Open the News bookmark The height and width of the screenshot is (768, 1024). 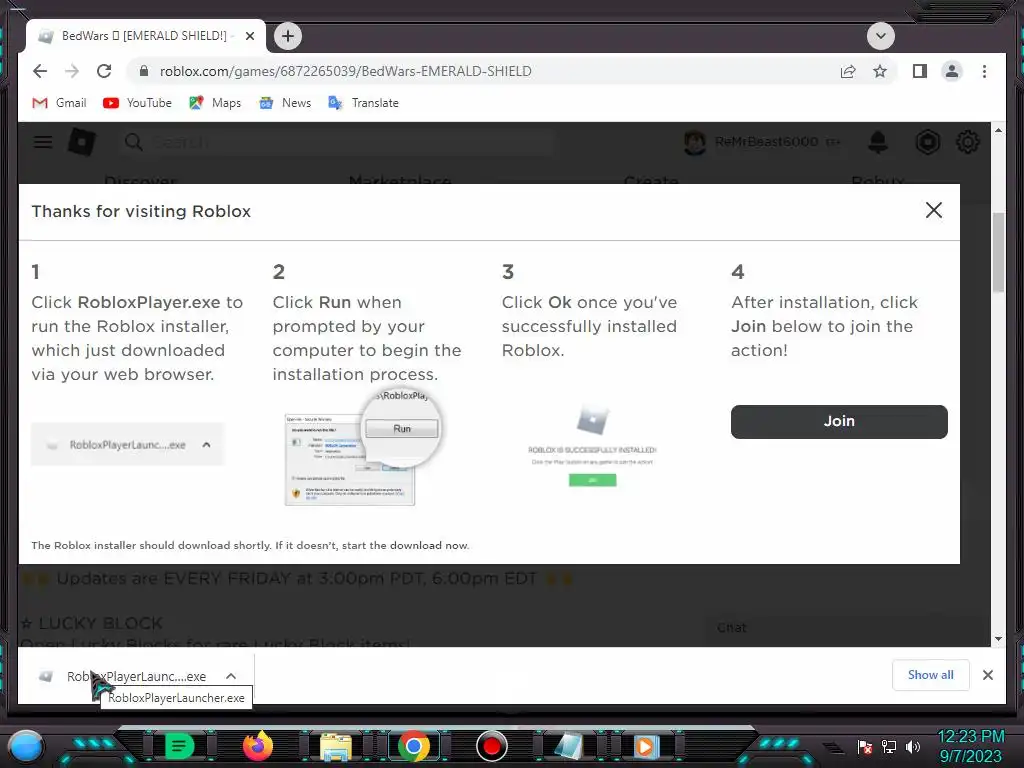pyautogui.click(x=285, y=103)
